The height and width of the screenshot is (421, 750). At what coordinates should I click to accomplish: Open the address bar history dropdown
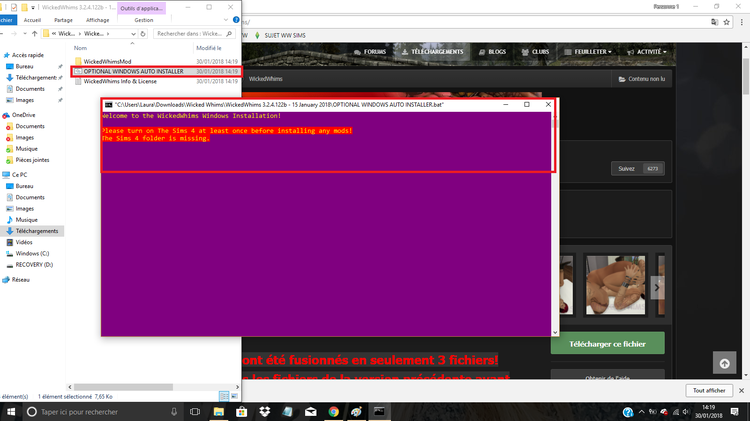click(133, 33)
